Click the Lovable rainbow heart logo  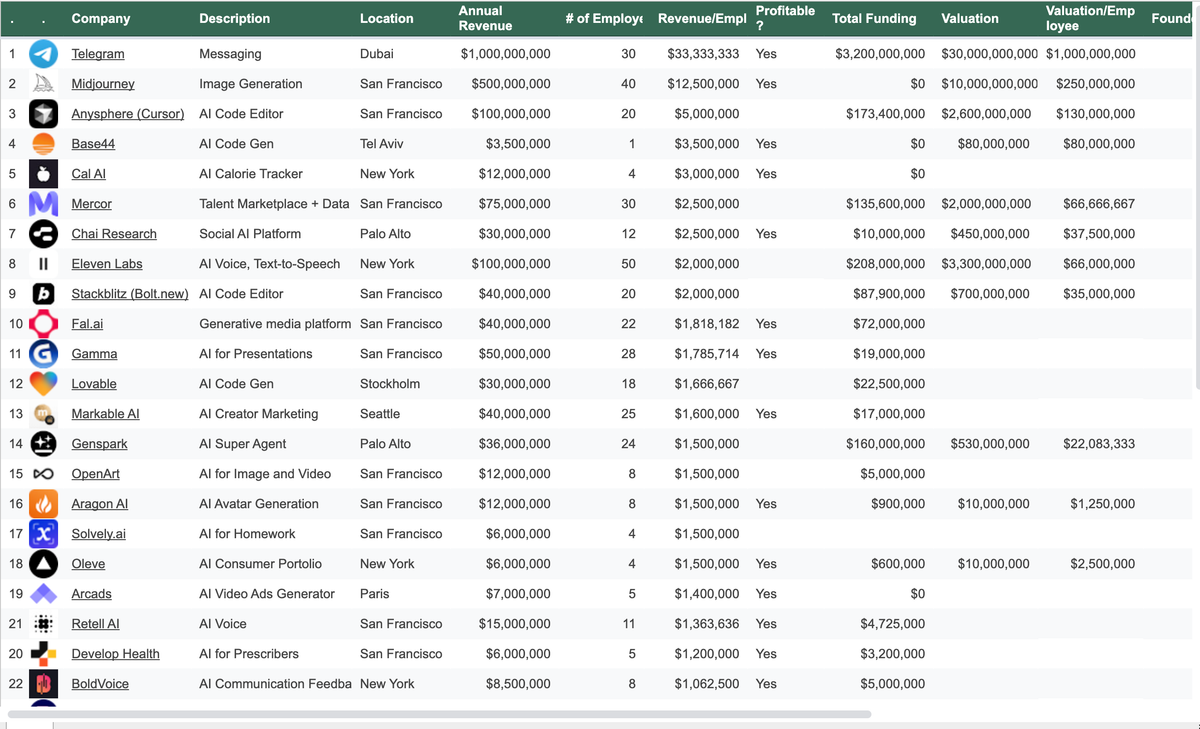43,384
